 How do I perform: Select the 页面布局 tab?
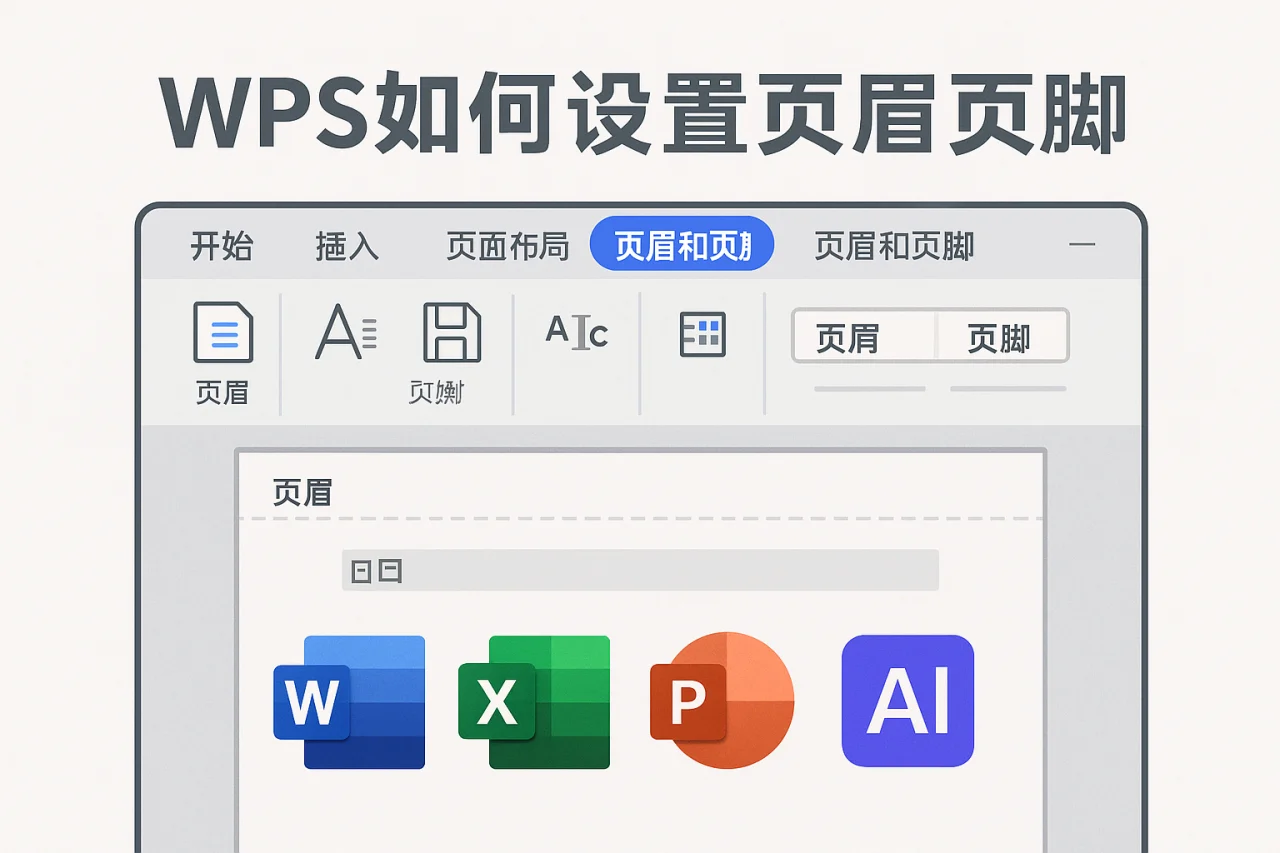(x=506, y=245)
